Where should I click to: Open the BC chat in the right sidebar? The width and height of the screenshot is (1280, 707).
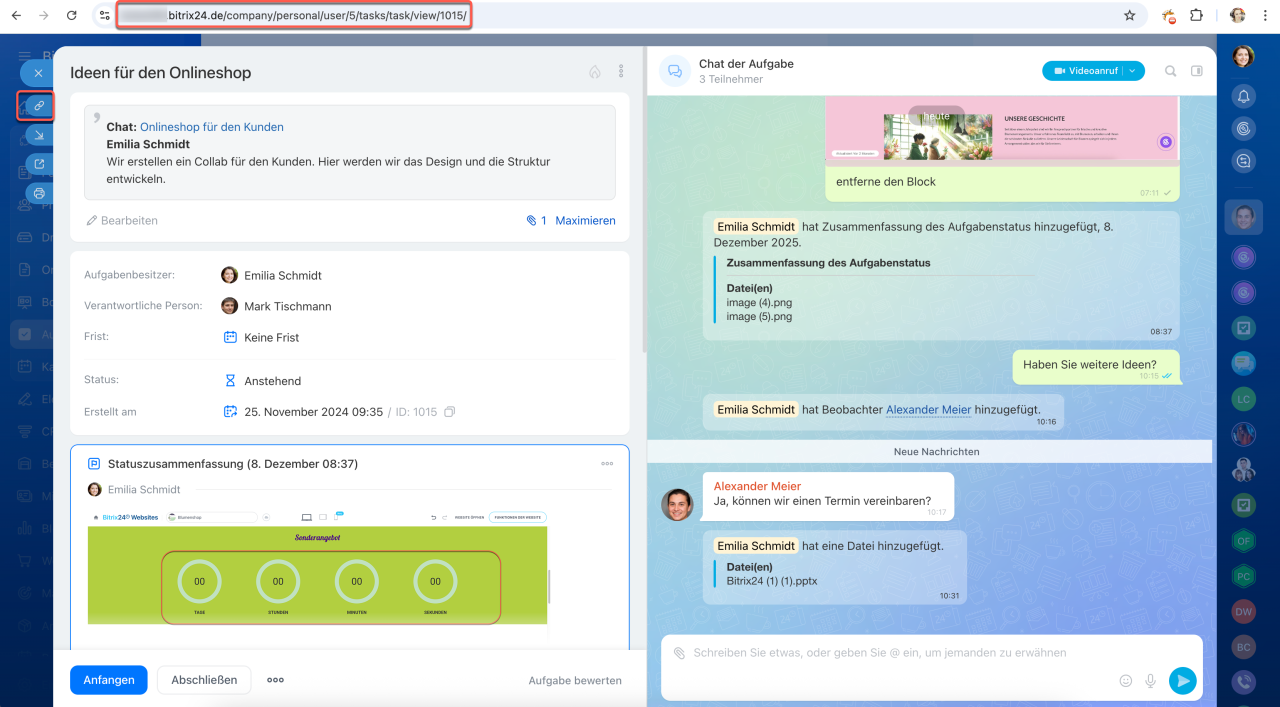1244,647
